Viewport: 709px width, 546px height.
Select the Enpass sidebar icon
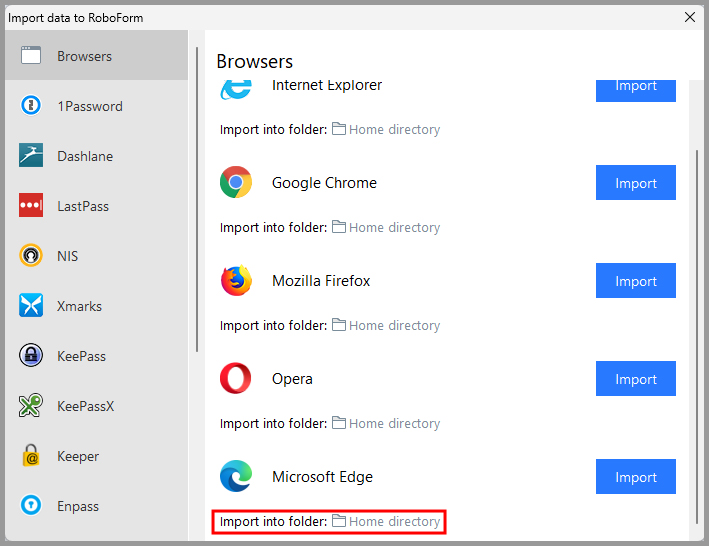[x=31, y=506]
